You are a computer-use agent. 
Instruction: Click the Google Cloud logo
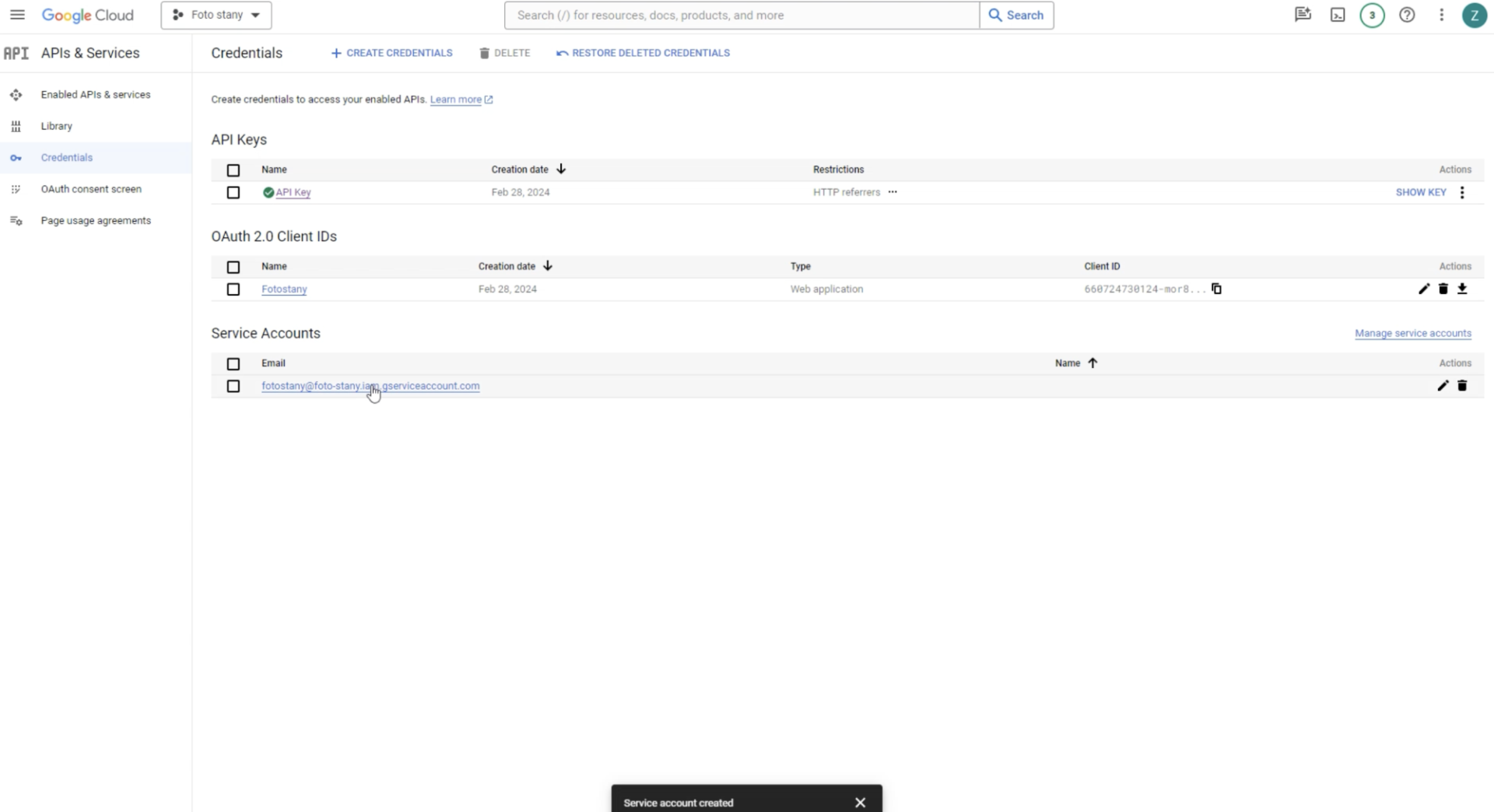pyautogui.click(x=87, y=16)
